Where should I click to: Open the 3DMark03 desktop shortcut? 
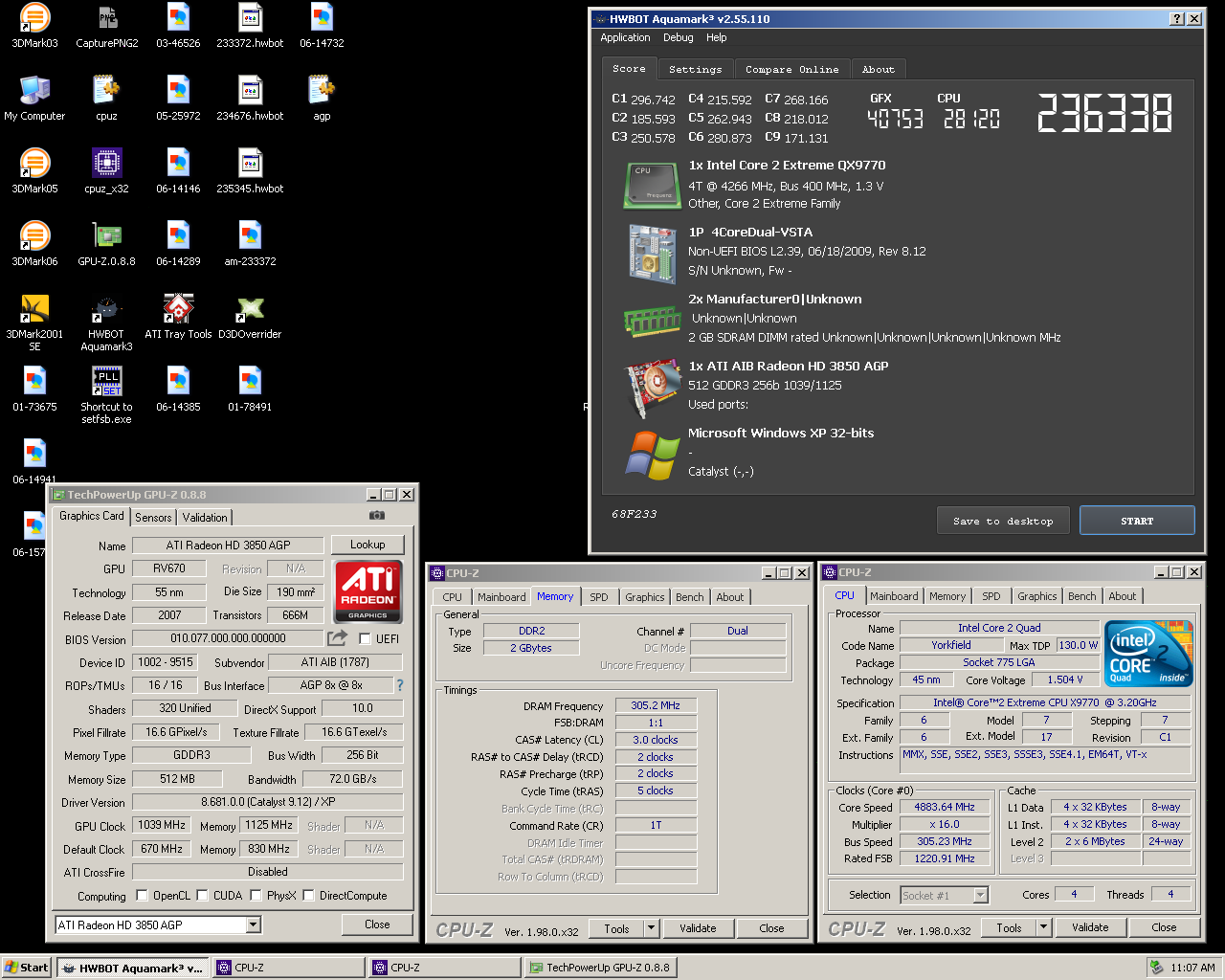tap(34, 25)
